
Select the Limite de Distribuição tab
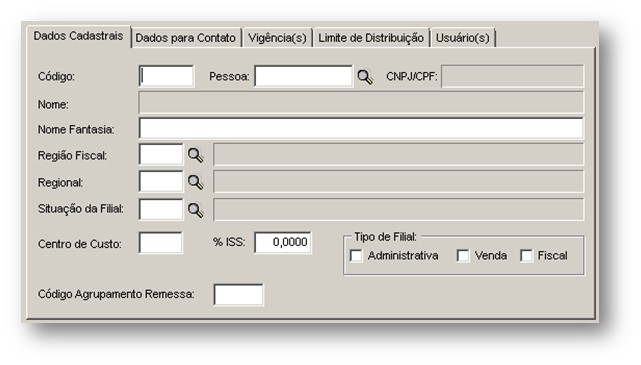371,38
